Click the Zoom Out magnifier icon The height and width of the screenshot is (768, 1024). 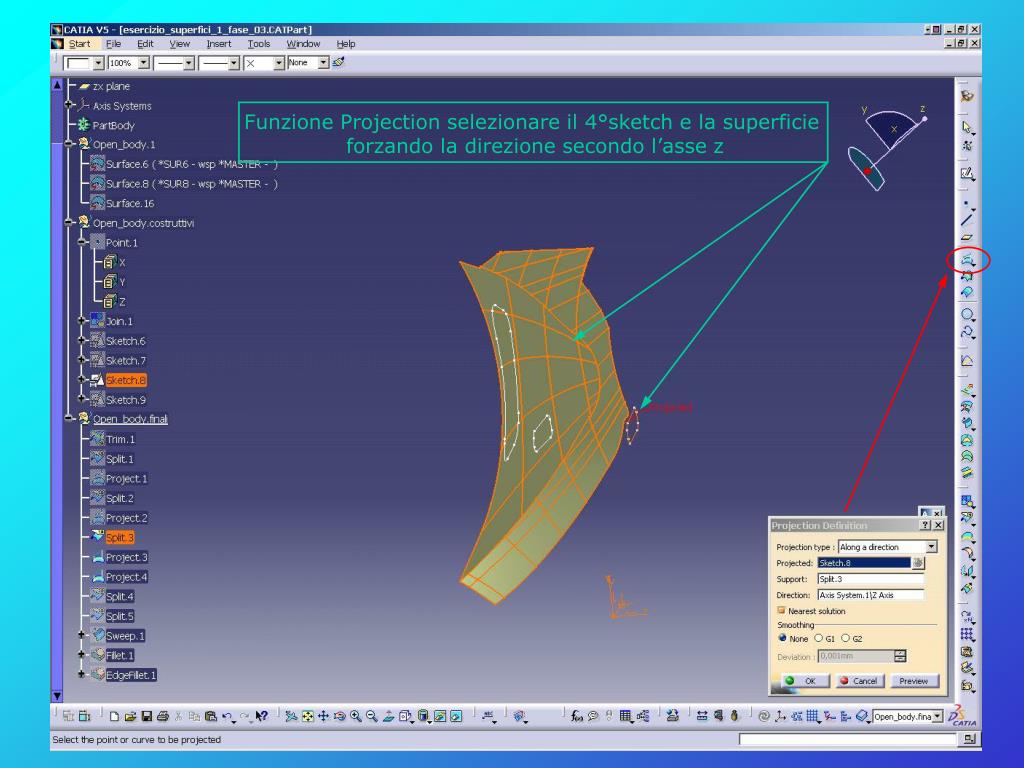pyautogui.click(x=372, y=716)
